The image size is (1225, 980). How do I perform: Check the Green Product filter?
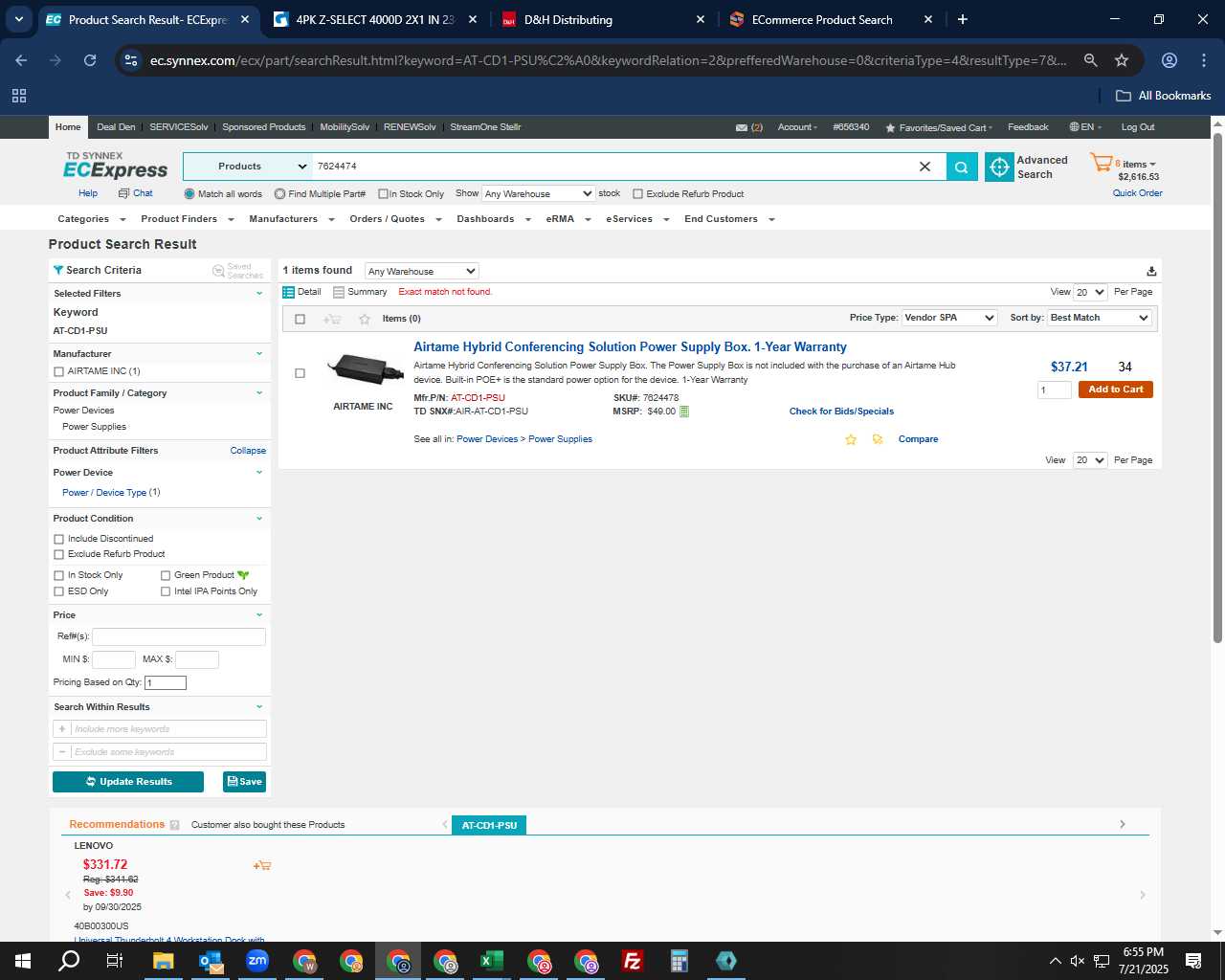click(166, 575)
